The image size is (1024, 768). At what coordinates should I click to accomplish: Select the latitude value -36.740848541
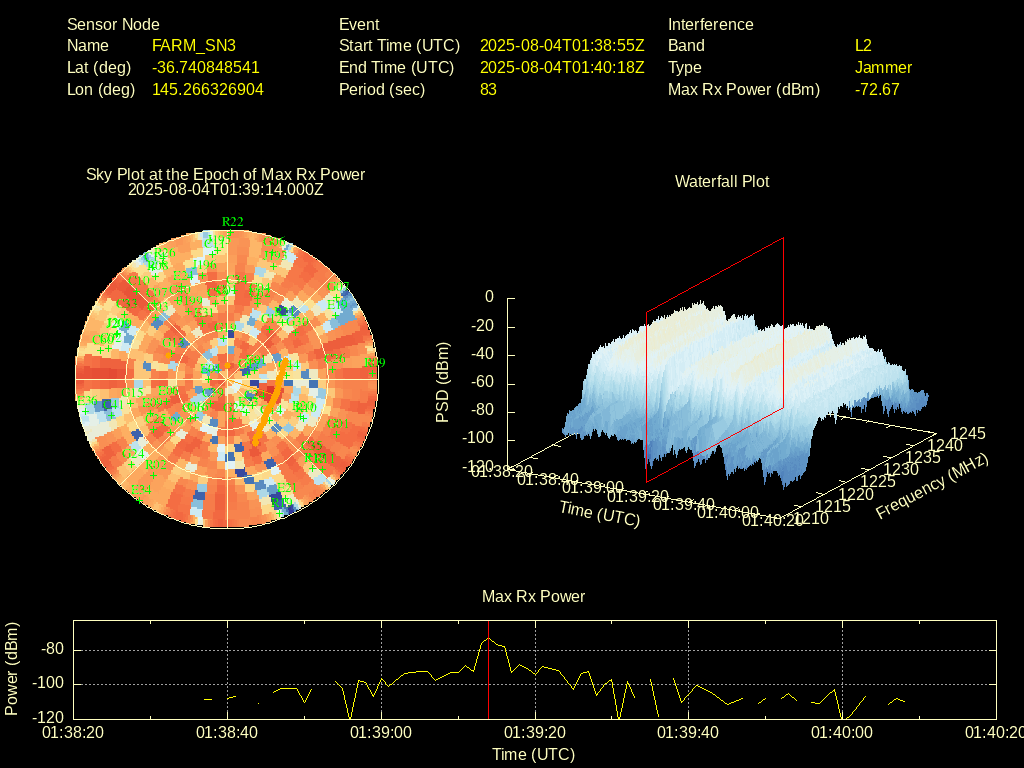pyautogui.click(x=205, y=68)
